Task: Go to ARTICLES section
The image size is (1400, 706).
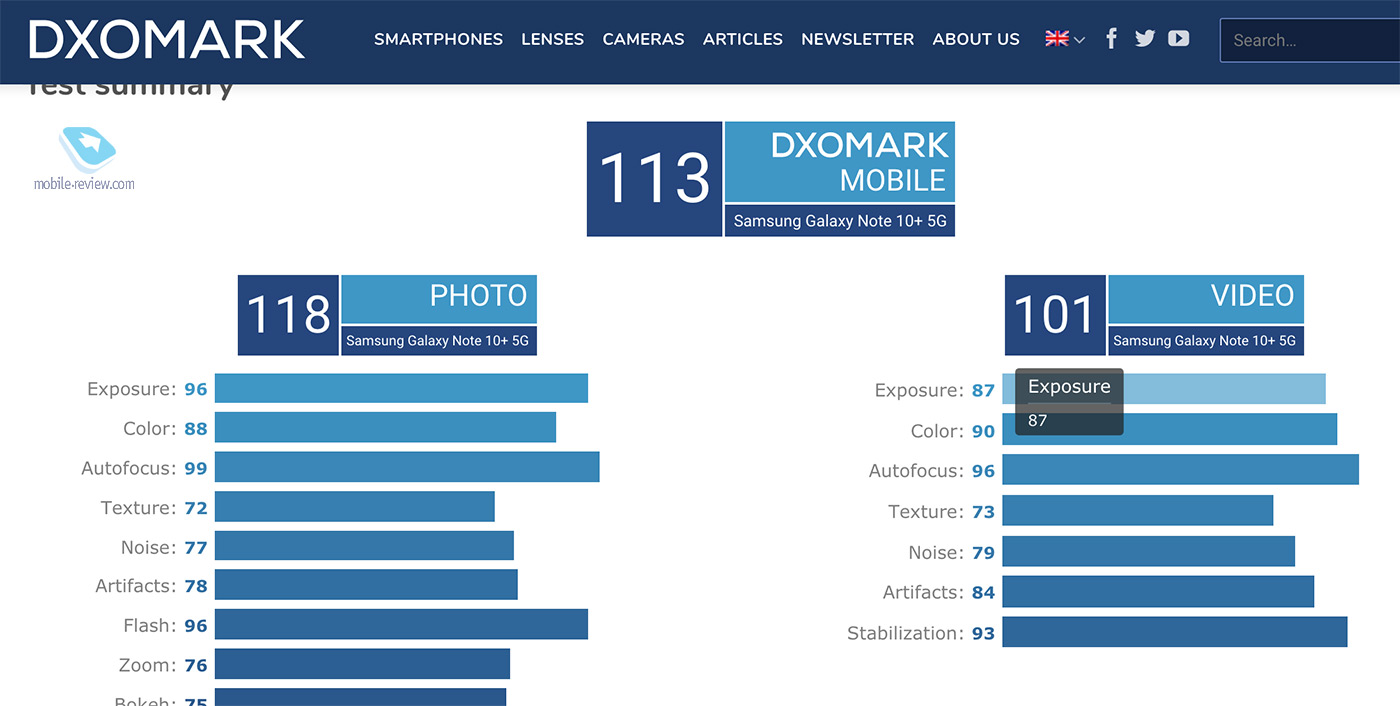Action: pos(743,39)
